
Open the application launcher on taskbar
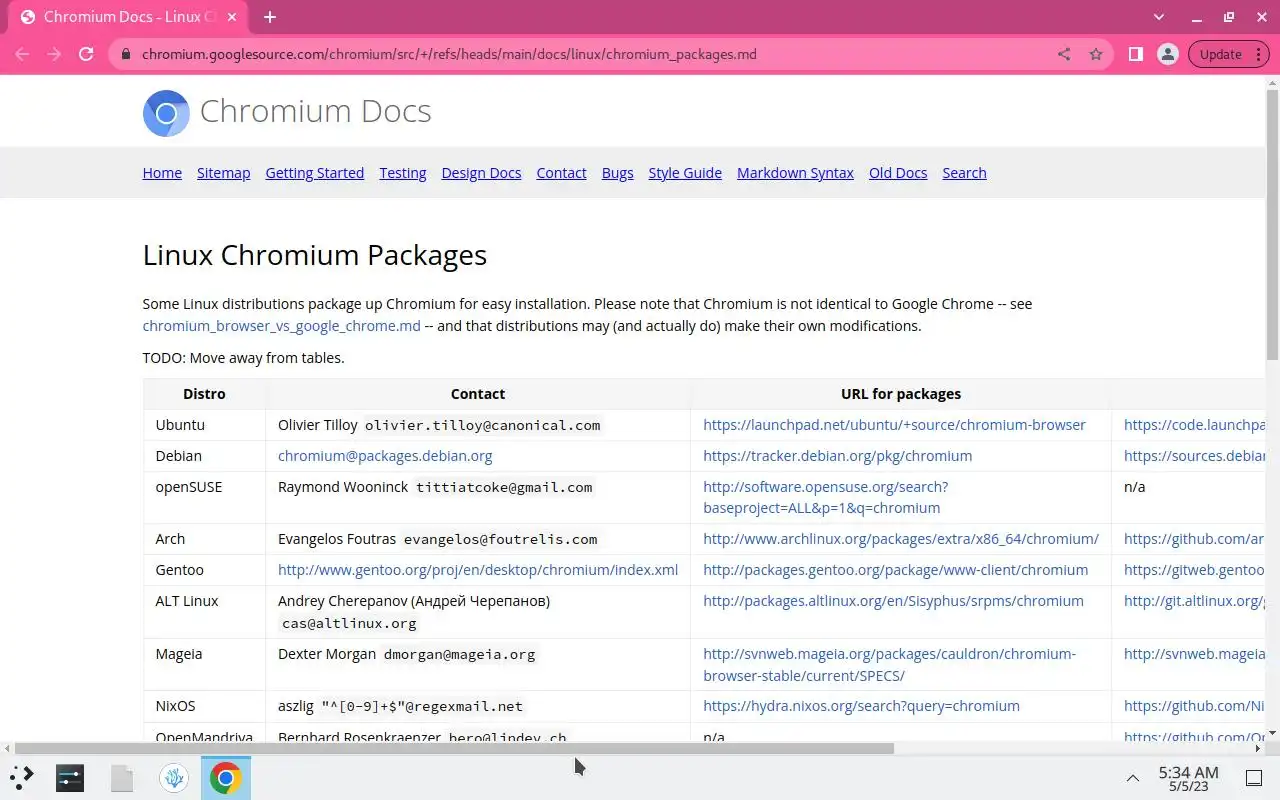coord(22,777)
